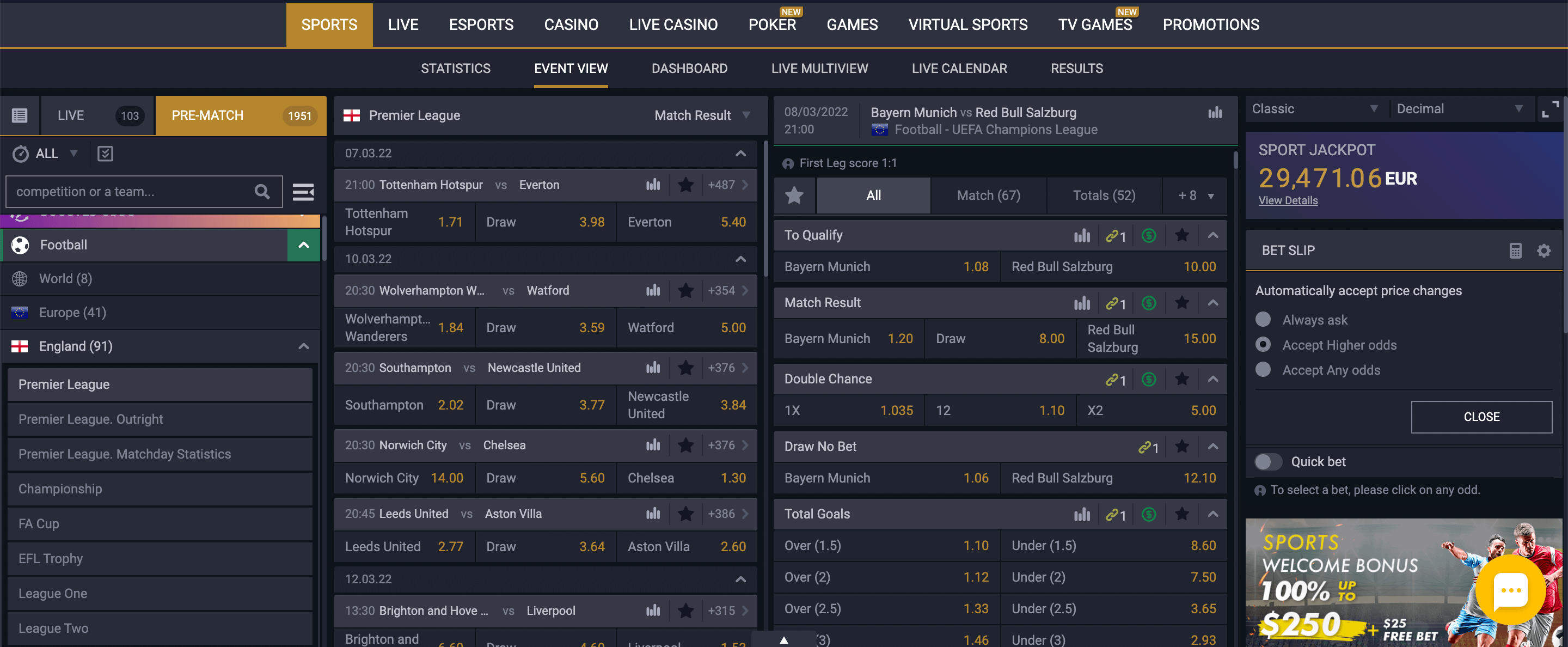Viewport: 1568px width, 647px height.
Task: Open the ESPORTS top menu
Action: pyautogui.click(x=481, y=25)
